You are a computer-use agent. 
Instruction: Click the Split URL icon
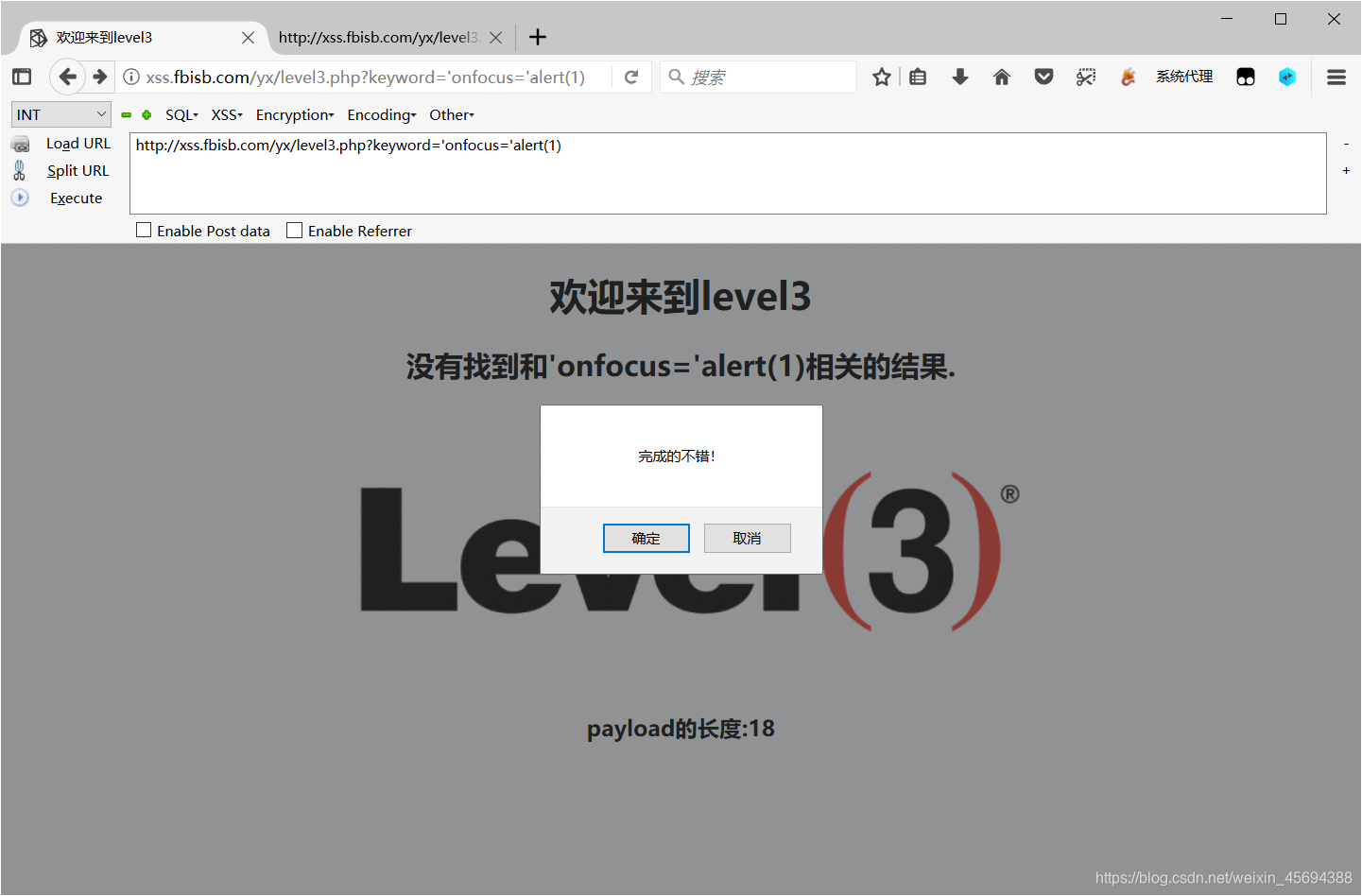pos(20,170)
